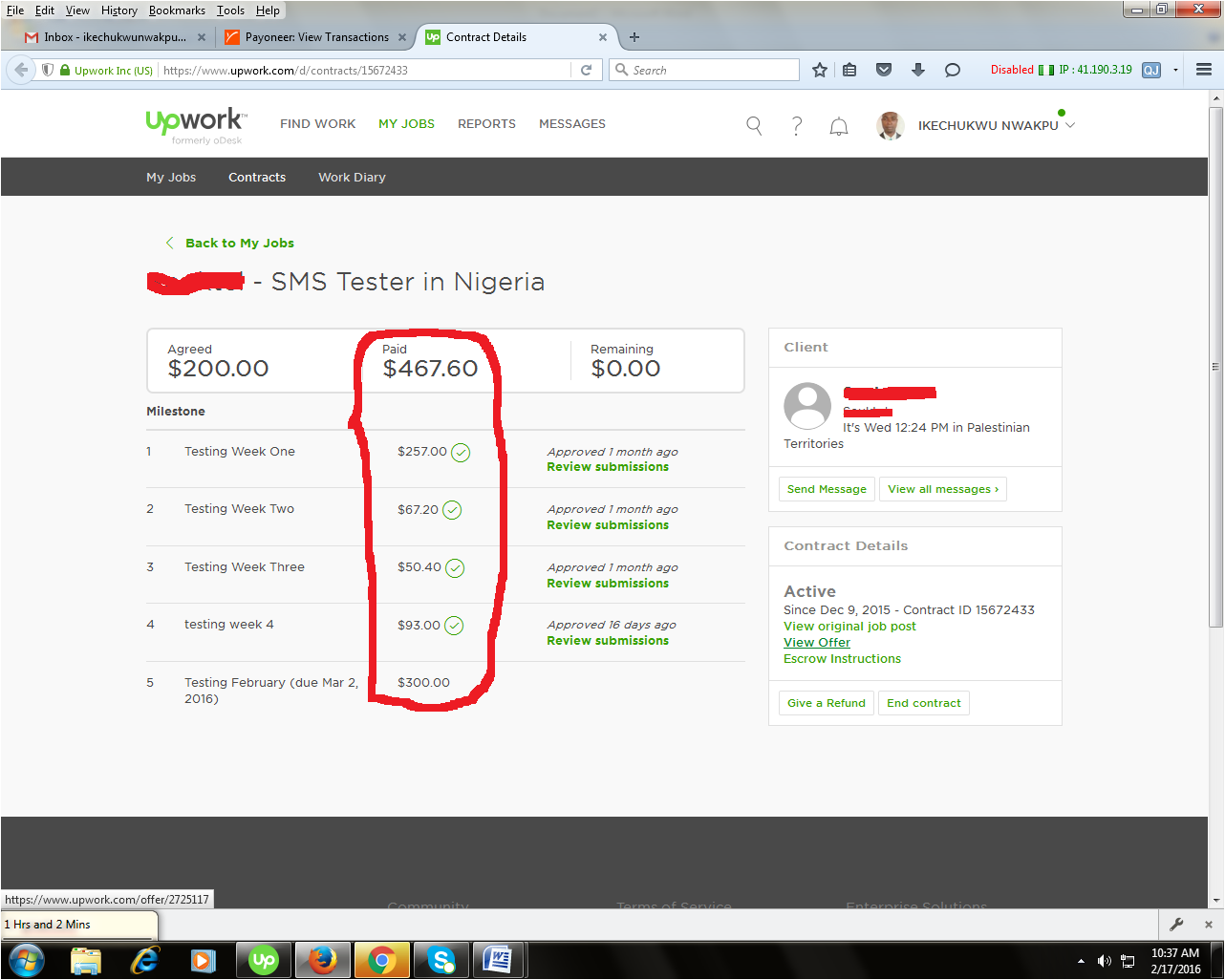The image size is (1225, 980).
Task: Reload the page with the refresh icon
Action: tap(587, 70)
